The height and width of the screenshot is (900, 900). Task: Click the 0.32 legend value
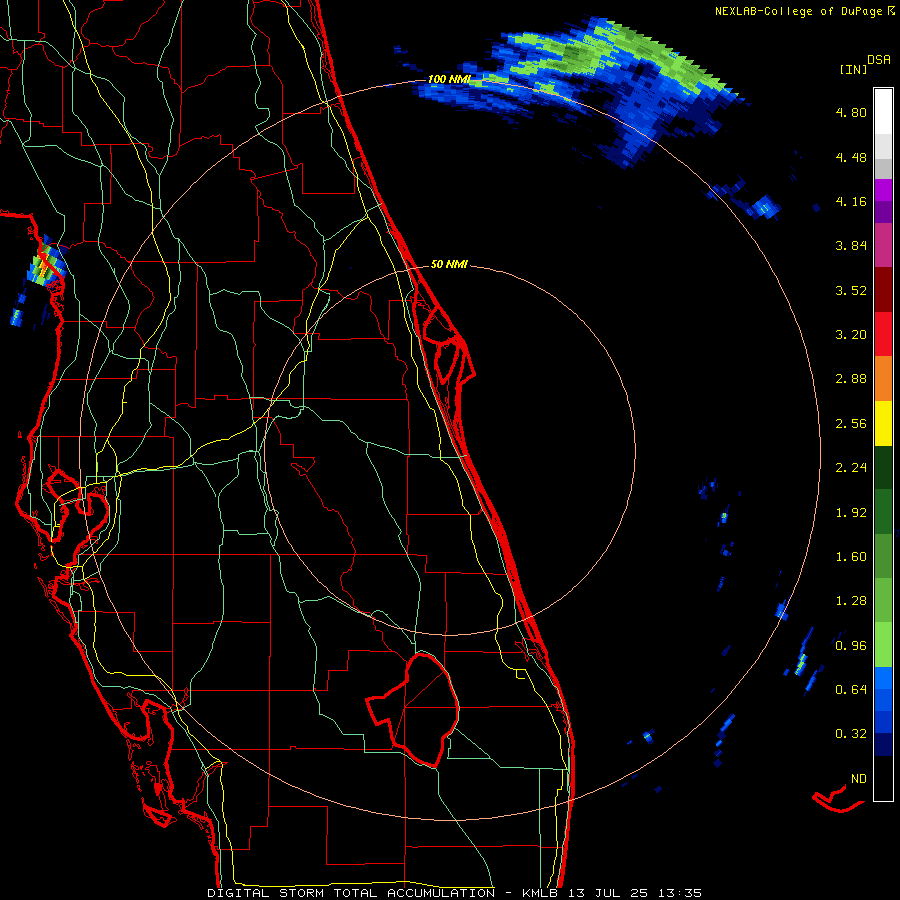851,734
